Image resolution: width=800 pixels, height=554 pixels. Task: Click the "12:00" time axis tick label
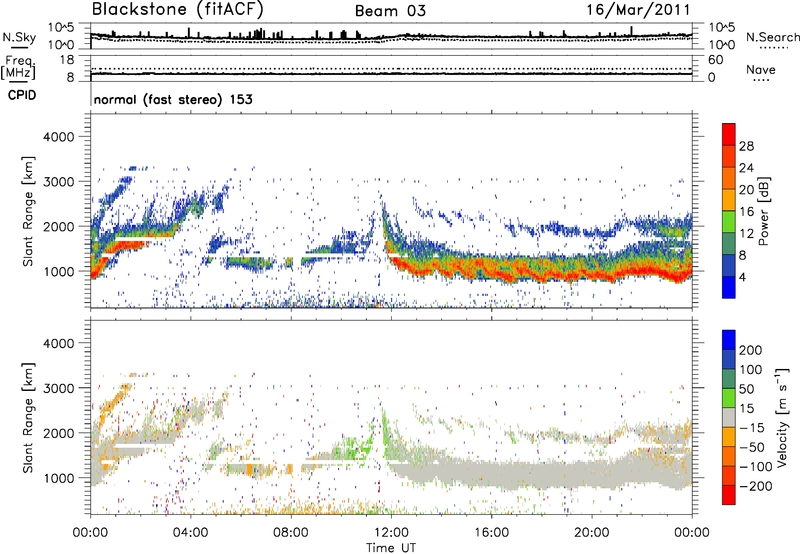(x=391, y=533)
